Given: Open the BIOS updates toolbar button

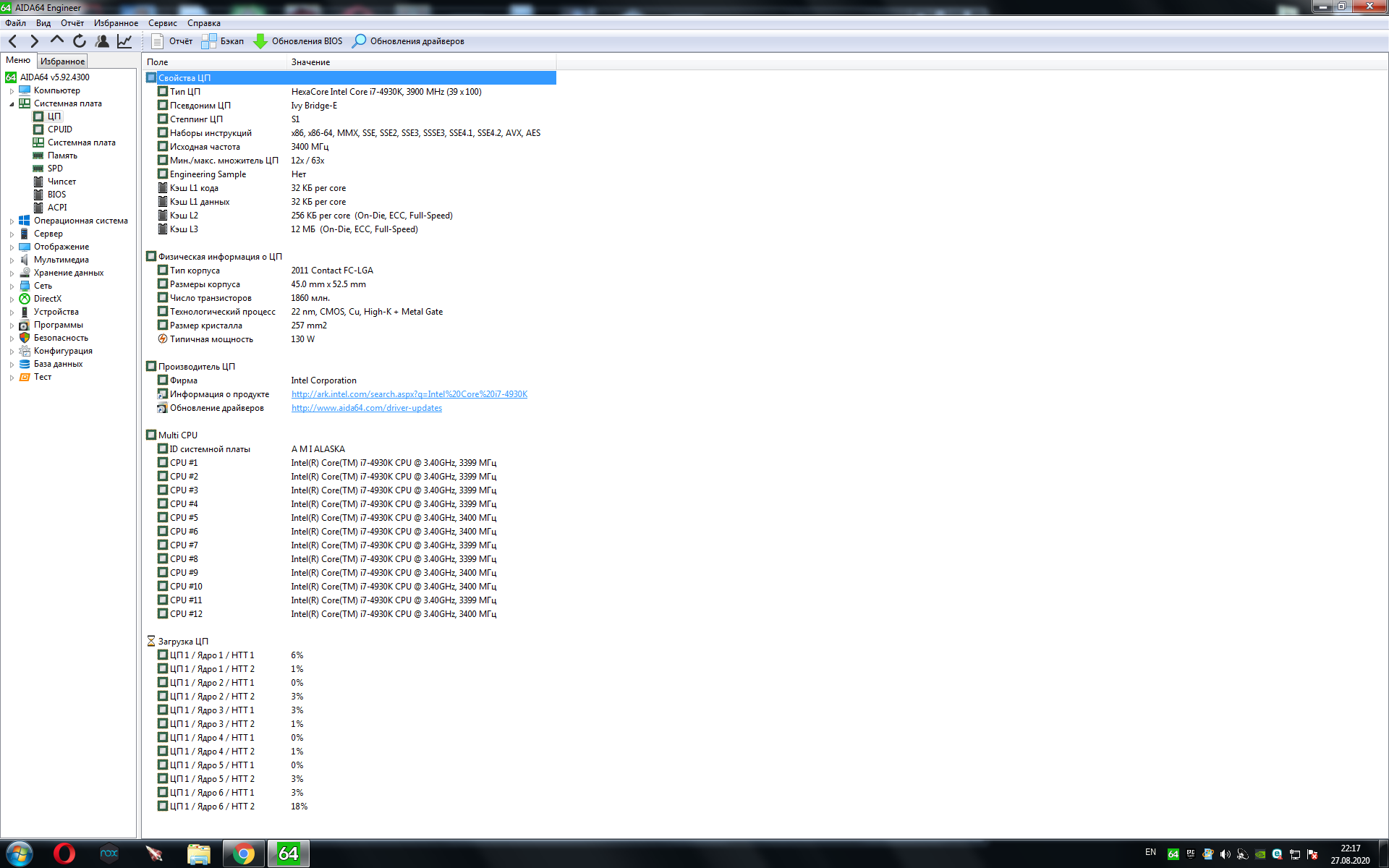Looking at the screenshot, I should 298,41.
